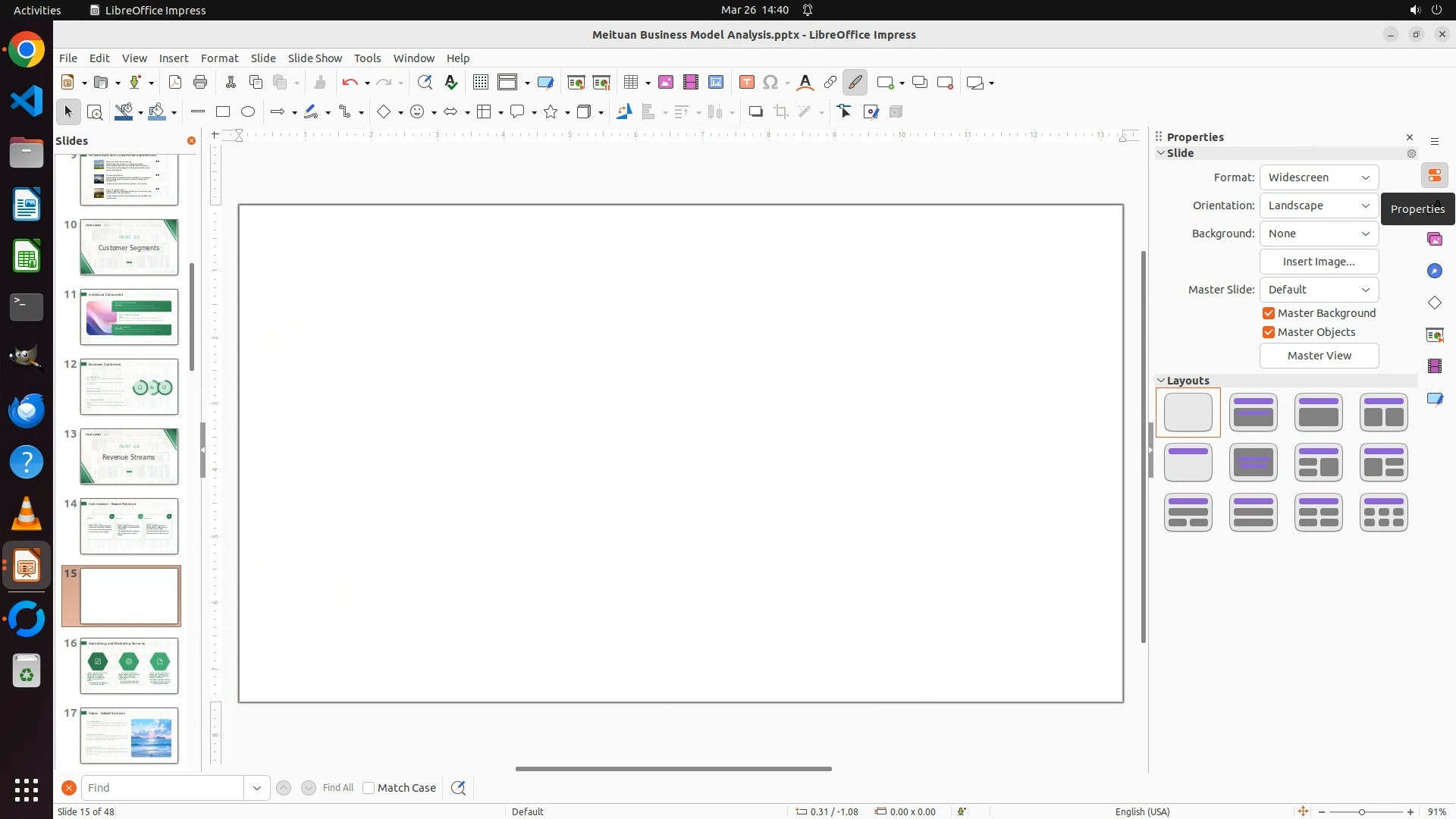
Task: Open the Gallery sidebar panel
Action: (x=1435, y=240)
